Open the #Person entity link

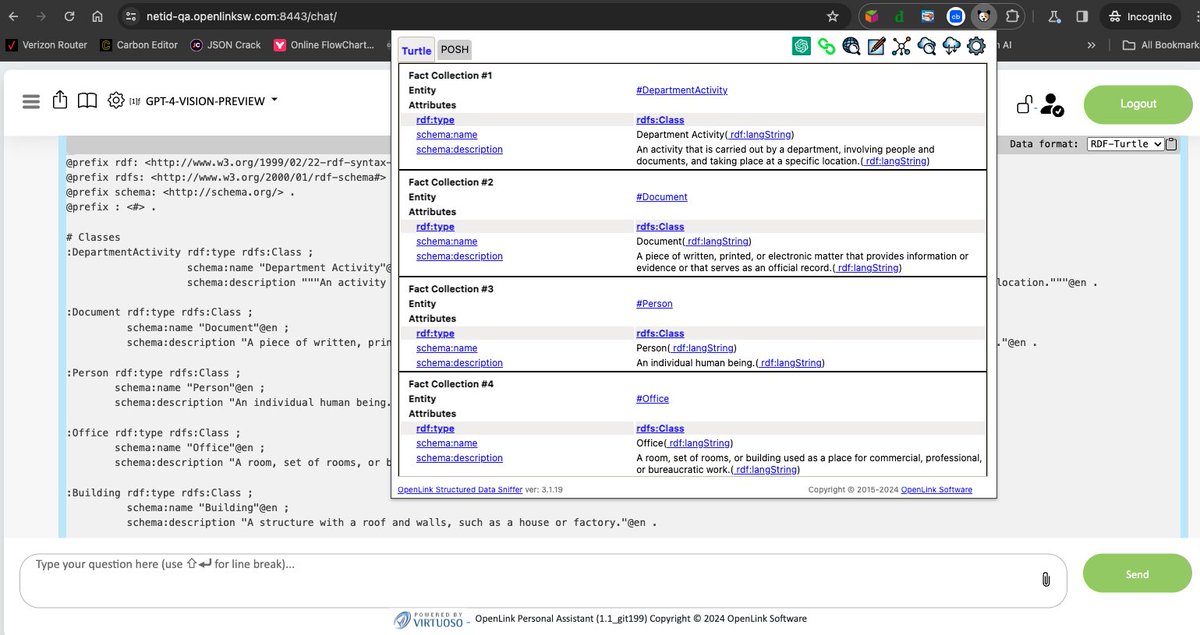[x=654, y=304]
